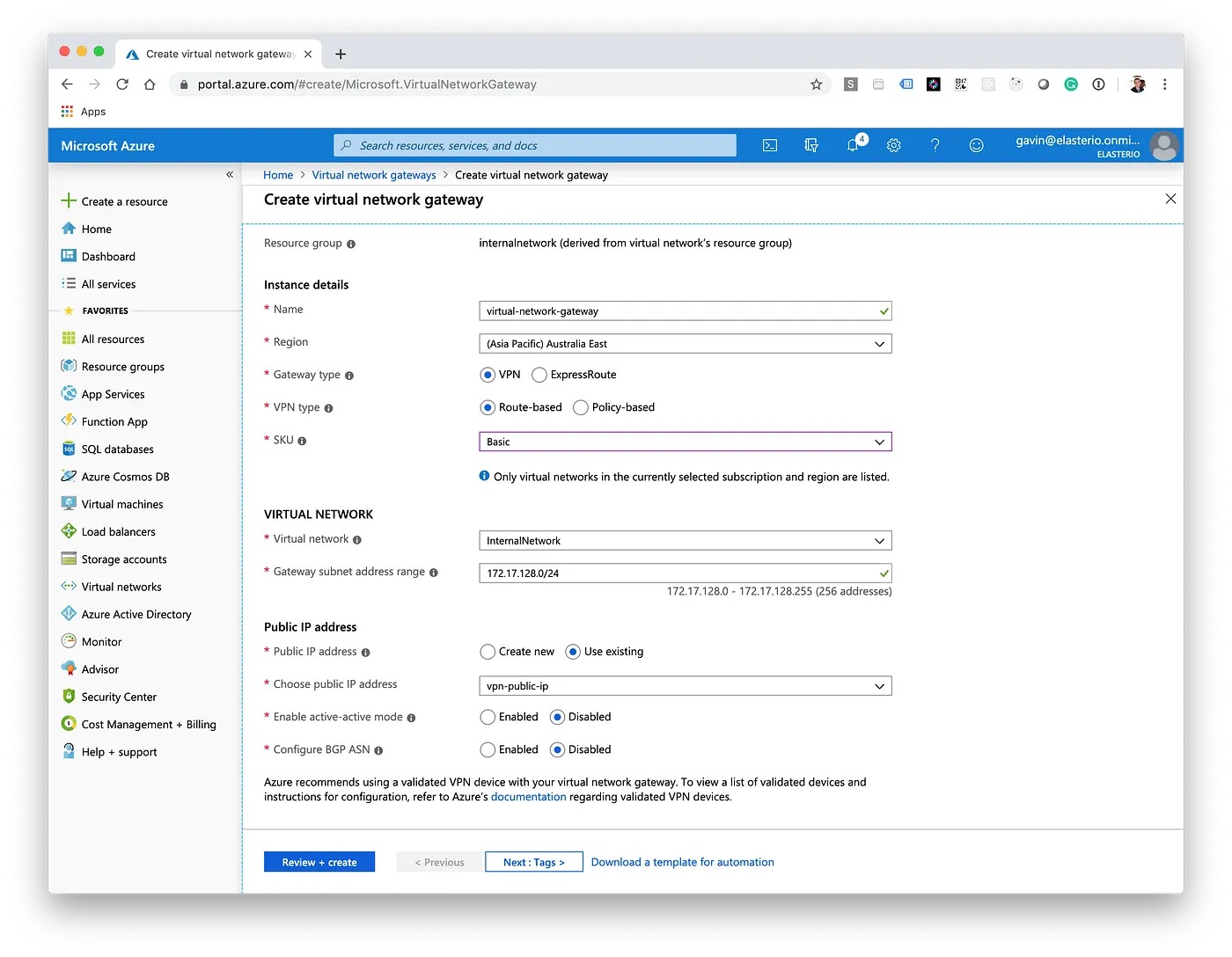Close the Create virtual network gateway blade
The height and width of the screenshot is (957, 1232).
click(x=1170, y=199)
